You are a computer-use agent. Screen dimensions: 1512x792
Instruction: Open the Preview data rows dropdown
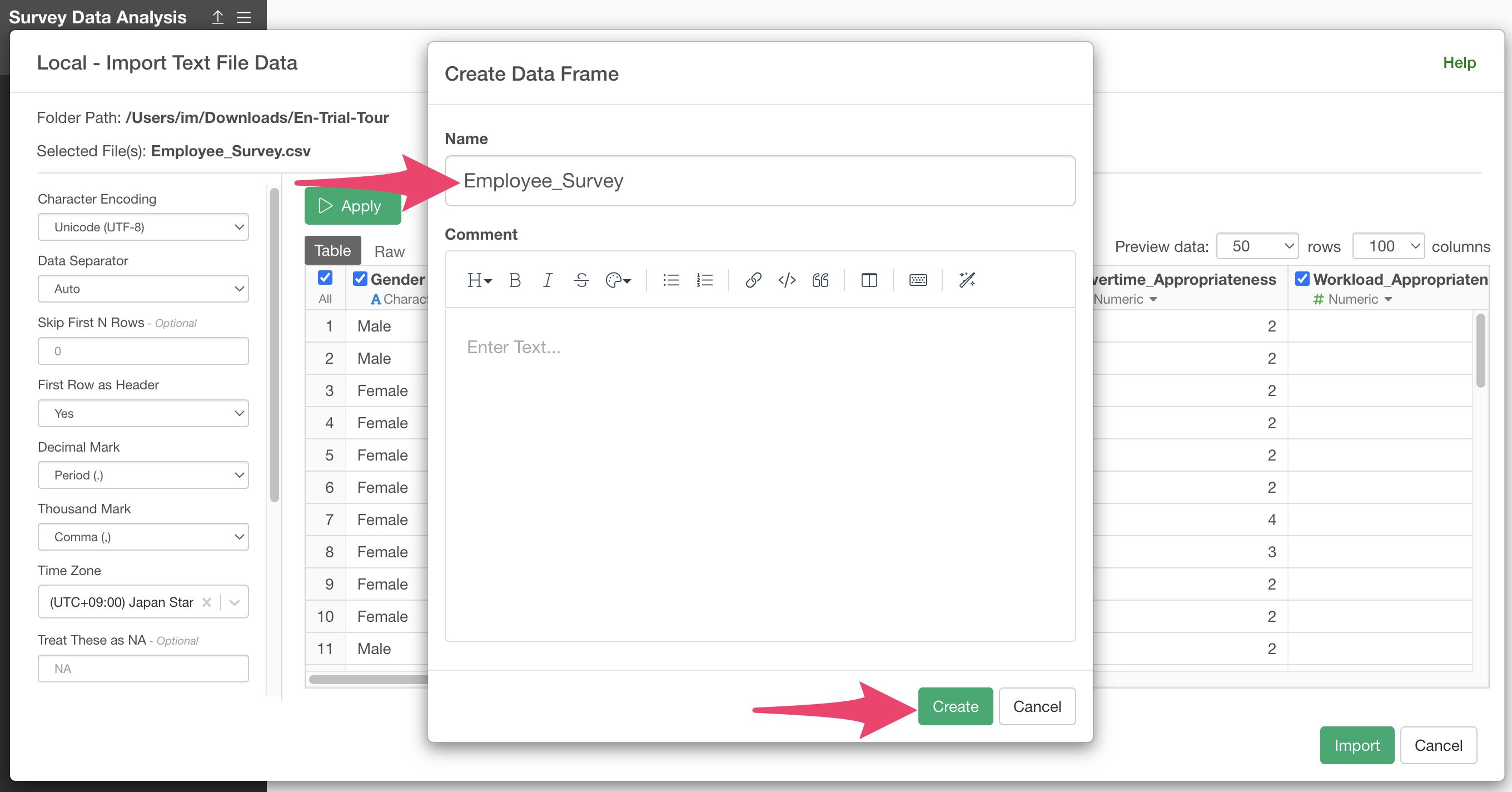point(1257,246)
